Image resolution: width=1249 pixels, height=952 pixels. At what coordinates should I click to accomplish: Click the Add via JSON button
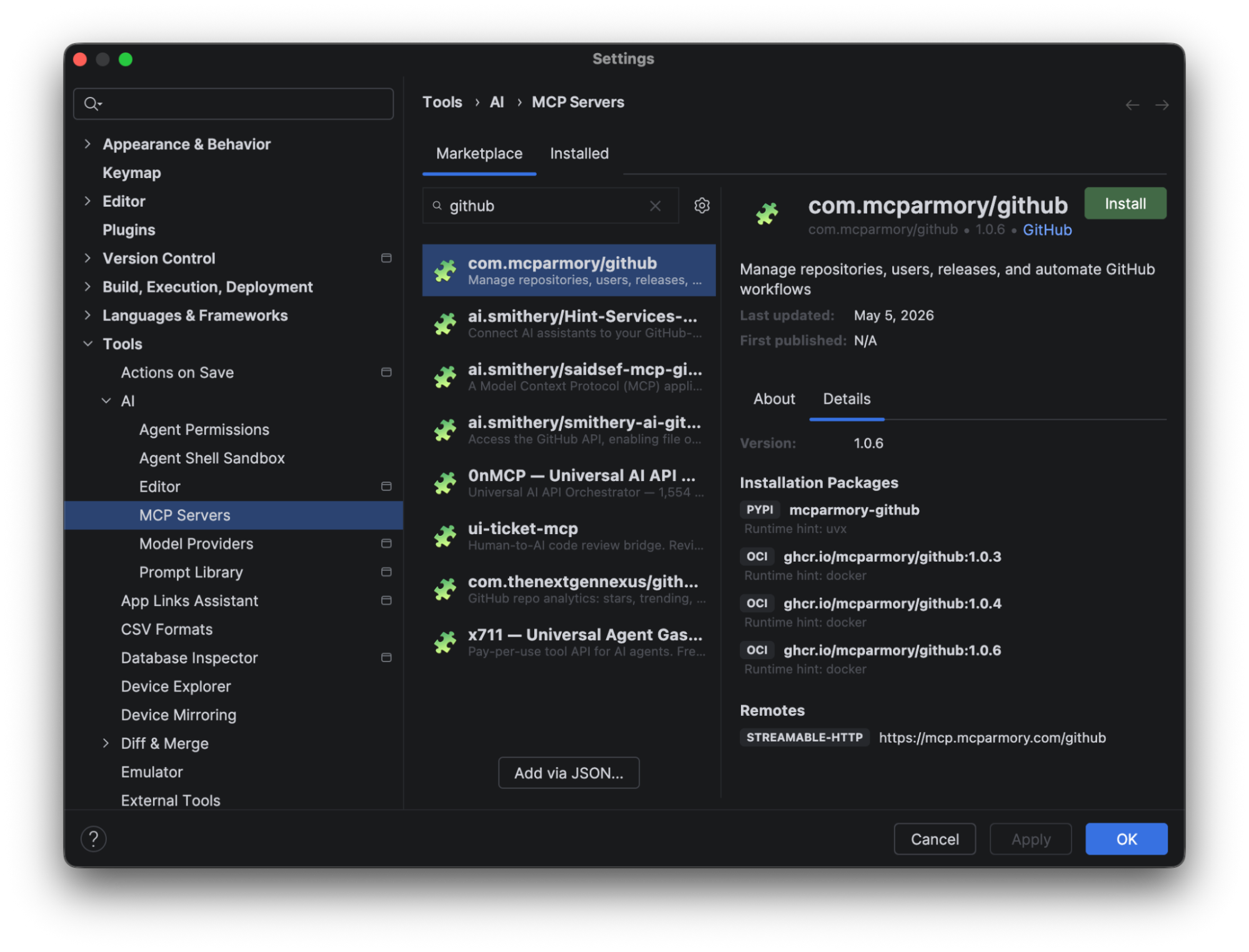click(x=569, y=773)
